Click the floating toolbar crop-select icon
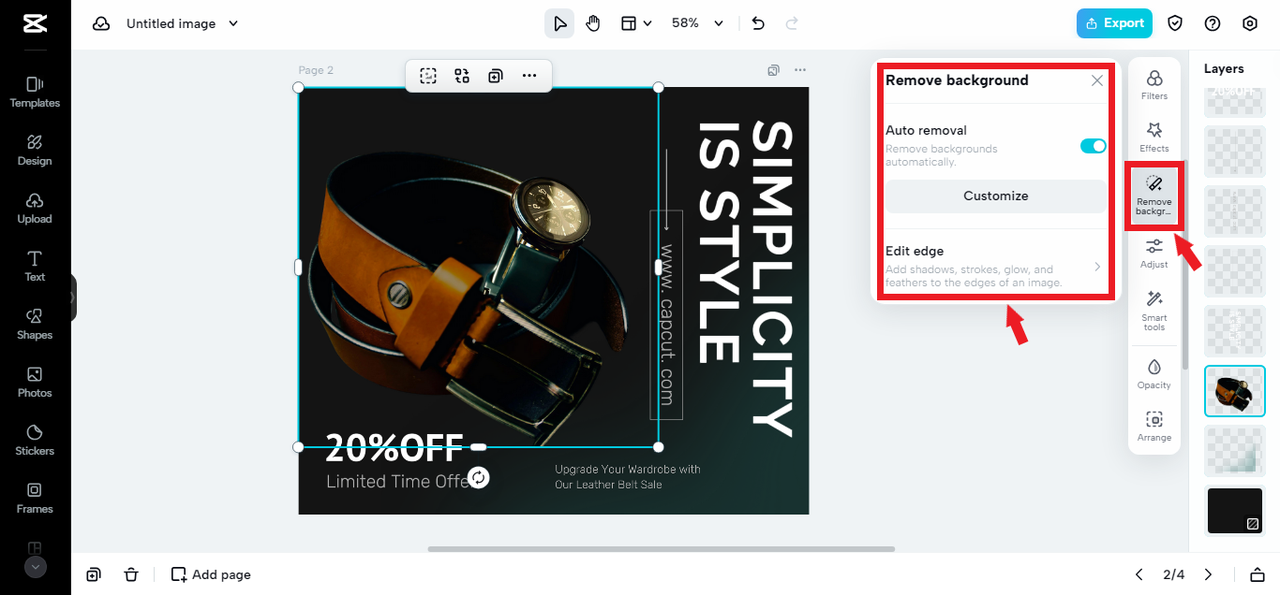The height and width of the screenshot is (595, 1280). (x=428, y=76)
